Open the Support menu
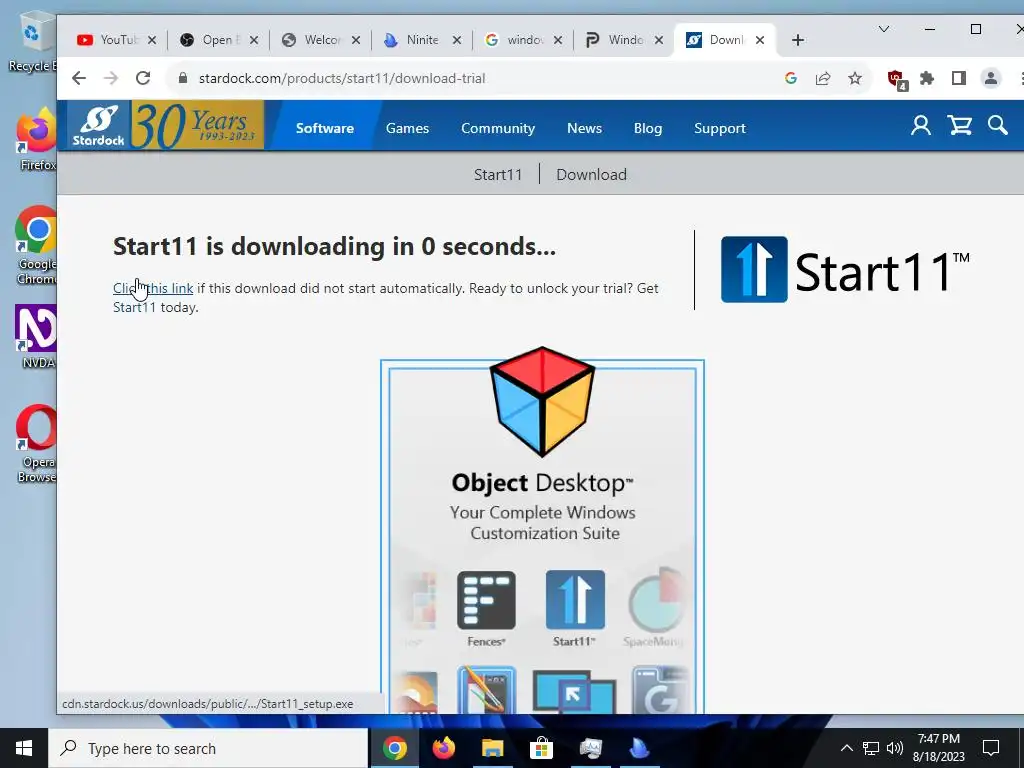The image size is (1024, 768). (x=720, y=128)
